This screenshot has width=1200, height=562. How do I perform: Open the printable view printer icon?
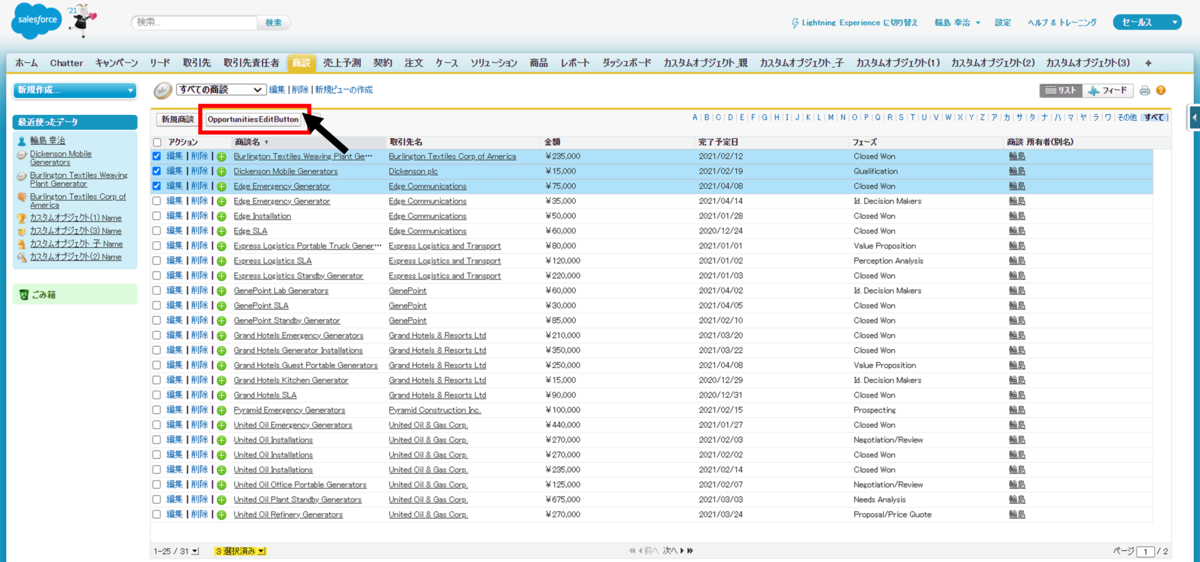pos(1145,90)
